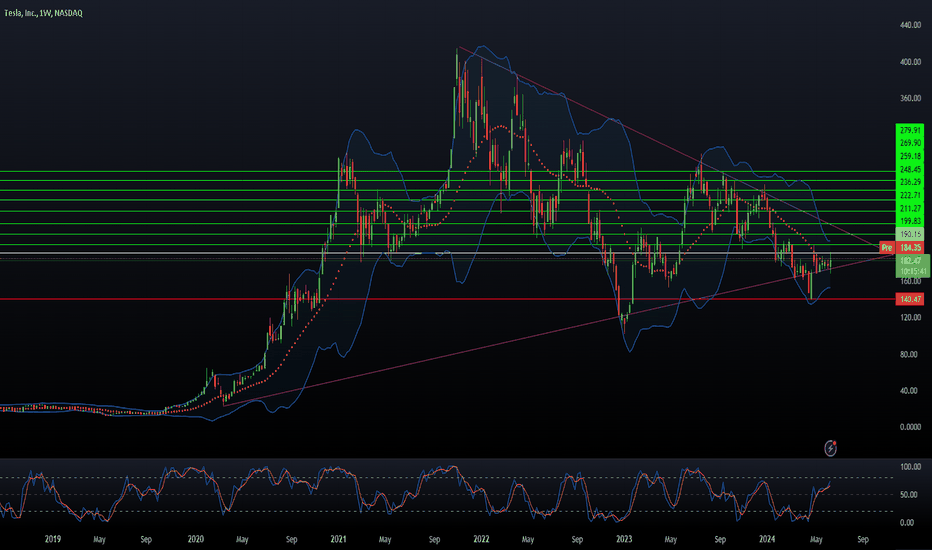This screenshot has height=550, width=932.
Task: Select the 211.27 price label
Action: pos(910,209)
